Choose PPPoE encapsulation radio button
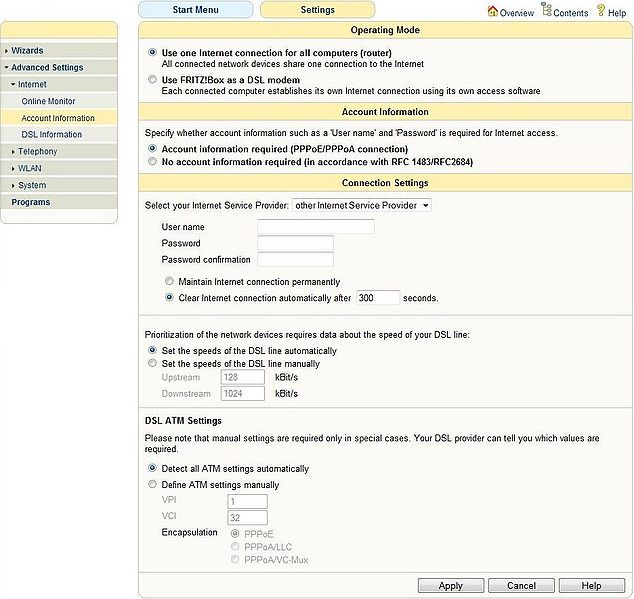The image size is (634, 599). (x=235, y=533)
